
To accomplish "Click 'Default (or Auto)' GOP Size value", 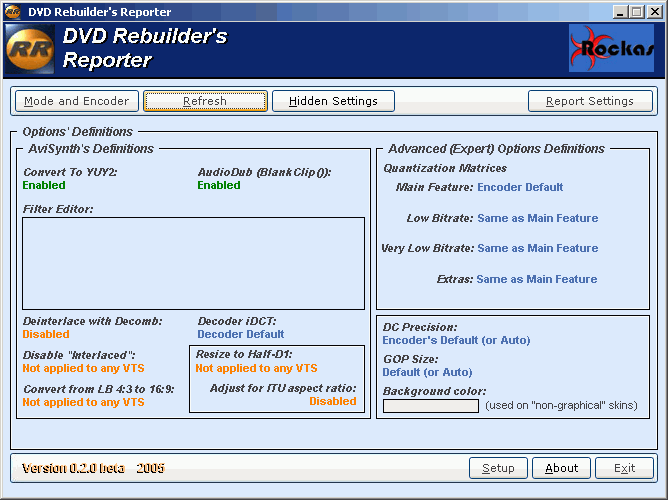I will tap(427, 372).
